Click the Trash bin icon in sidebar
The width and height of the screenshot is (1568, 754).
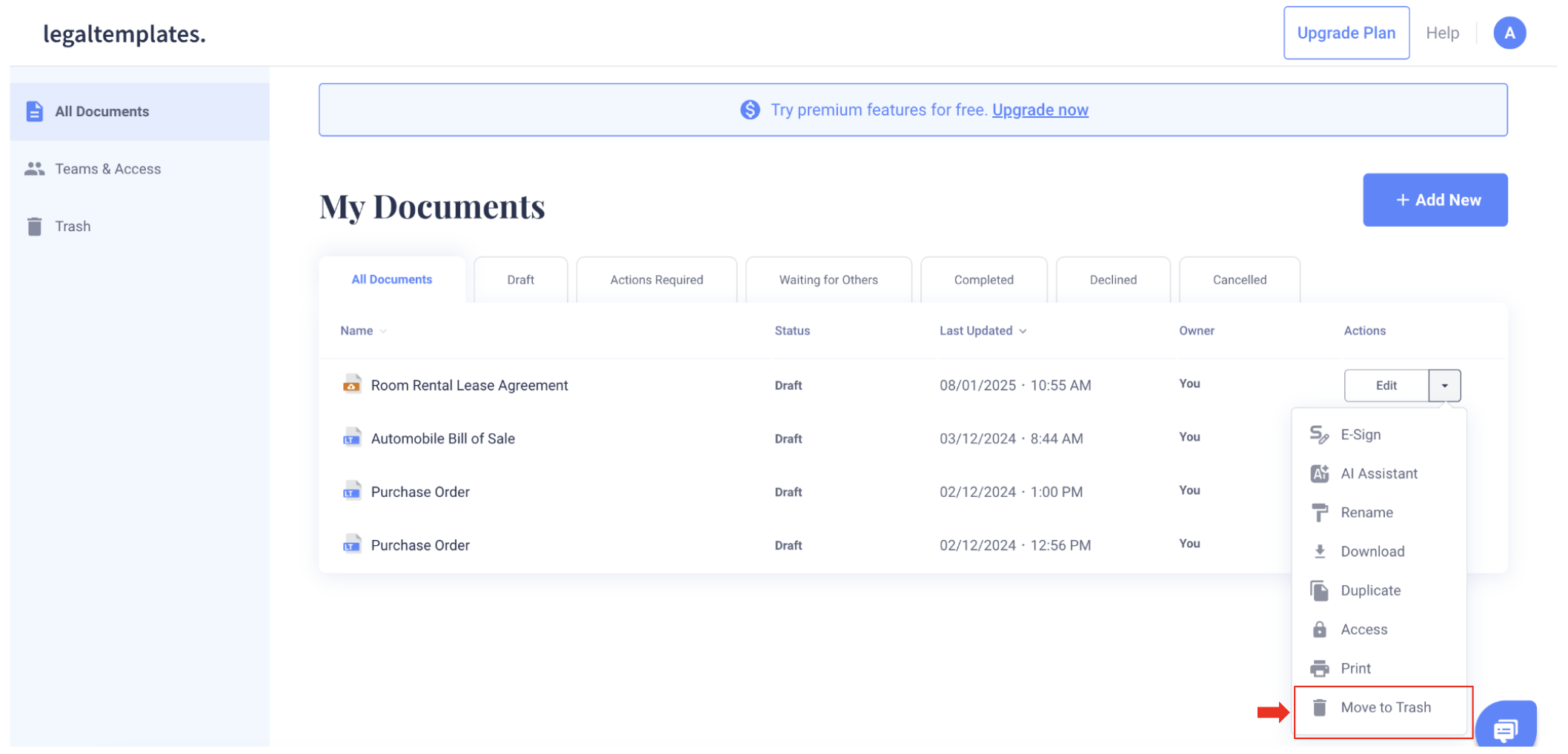click(x=34, y=226)
